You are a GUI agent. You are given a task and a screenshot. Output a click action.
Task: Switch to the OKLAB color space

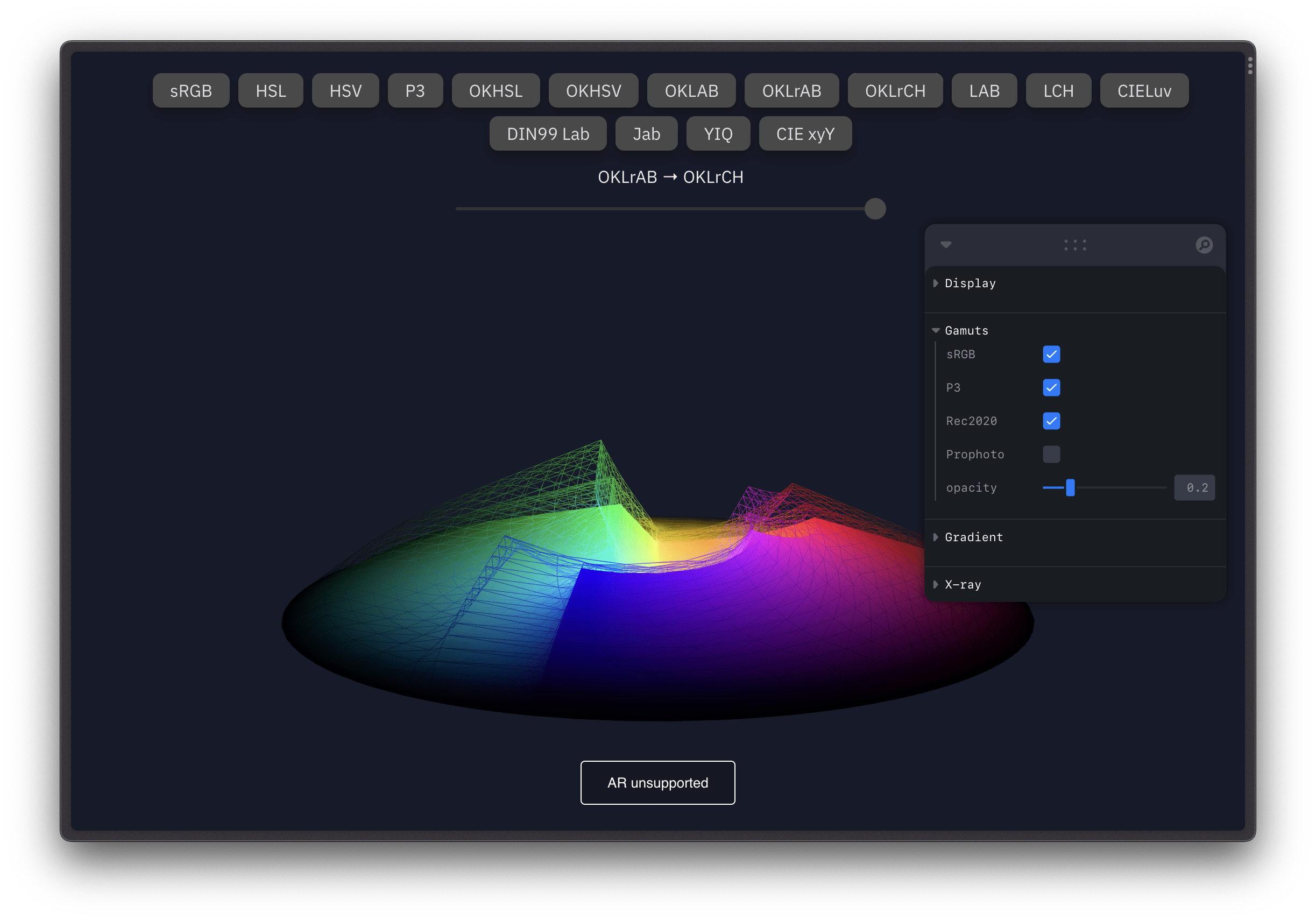click(691, 90)
